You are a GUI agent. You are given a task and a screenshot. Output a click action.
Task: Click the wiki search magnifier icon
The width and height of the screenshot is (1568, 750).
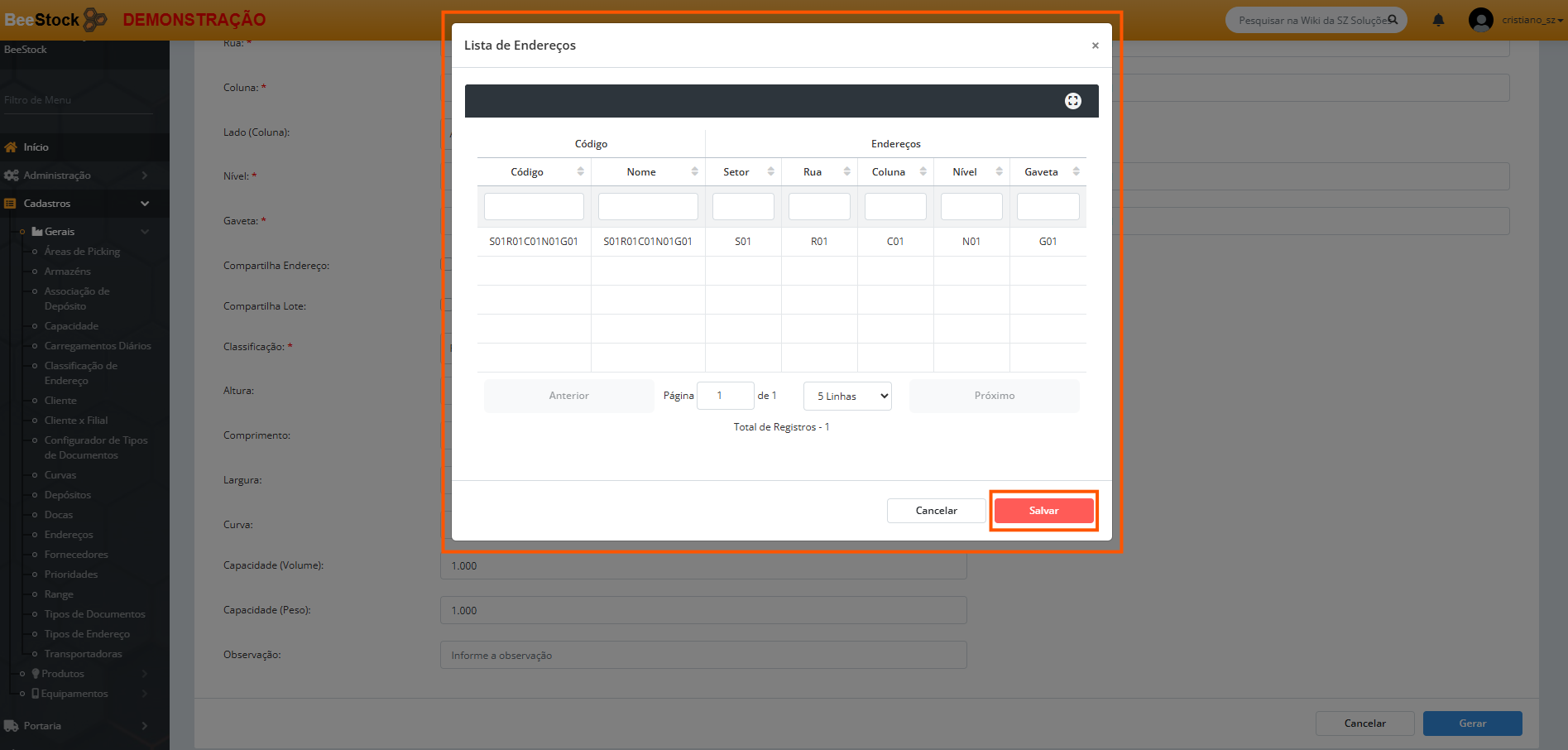click(1393, 20)
